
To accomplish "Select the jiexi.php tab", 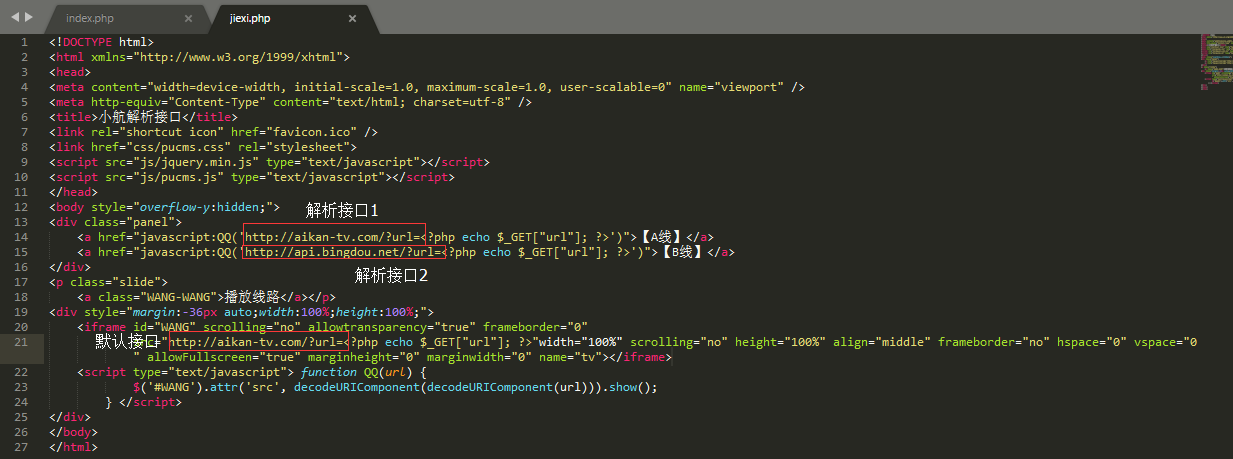I will 251,18.
